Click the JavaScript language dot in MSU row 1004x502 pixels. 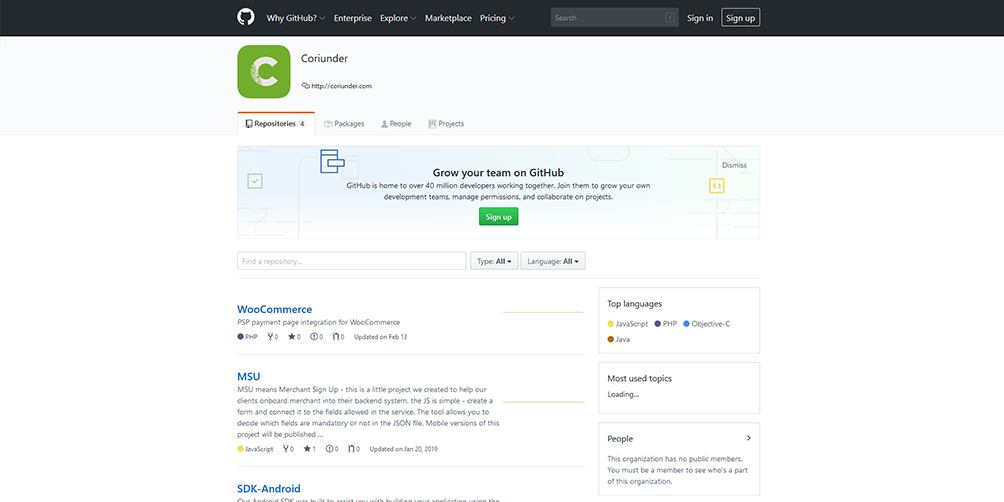pos(241,449)
